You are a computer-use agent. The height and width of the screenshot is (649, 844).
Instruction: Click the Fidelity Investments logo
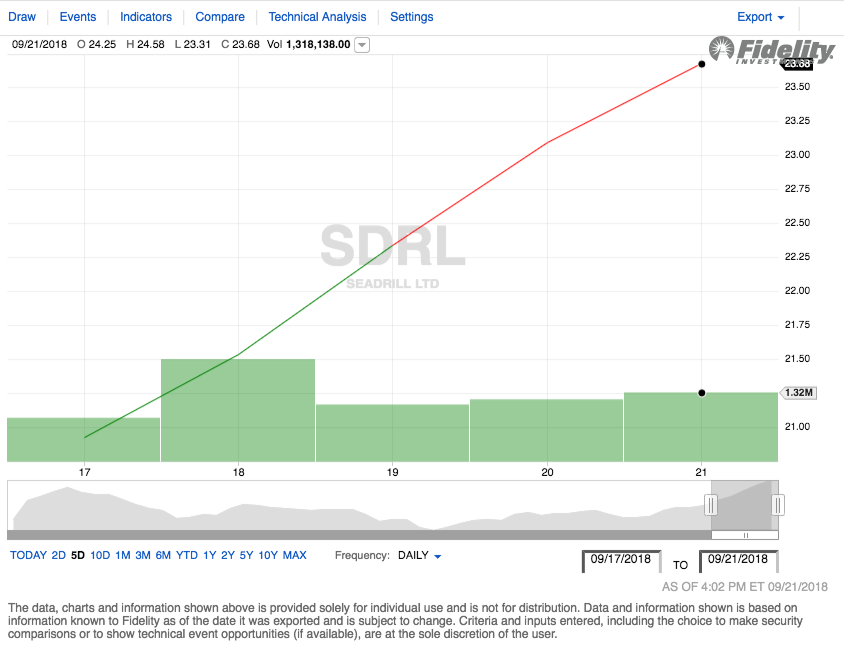pos(771,50)
